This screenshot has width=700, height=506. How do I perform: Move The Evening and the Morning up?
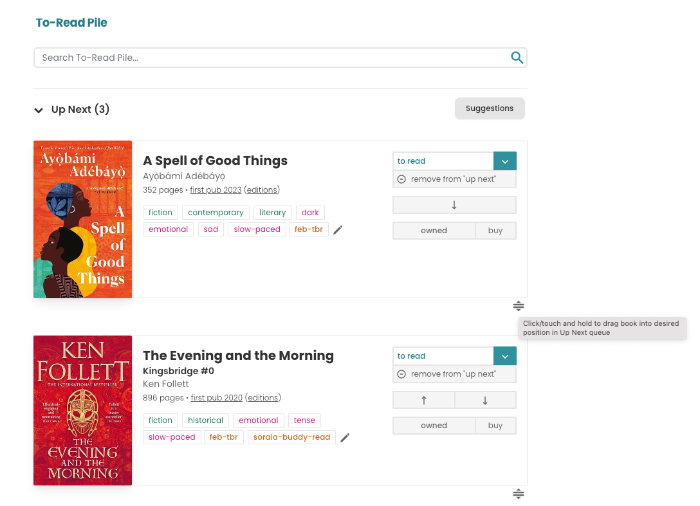pyautogui.click(x=424, y=400)
